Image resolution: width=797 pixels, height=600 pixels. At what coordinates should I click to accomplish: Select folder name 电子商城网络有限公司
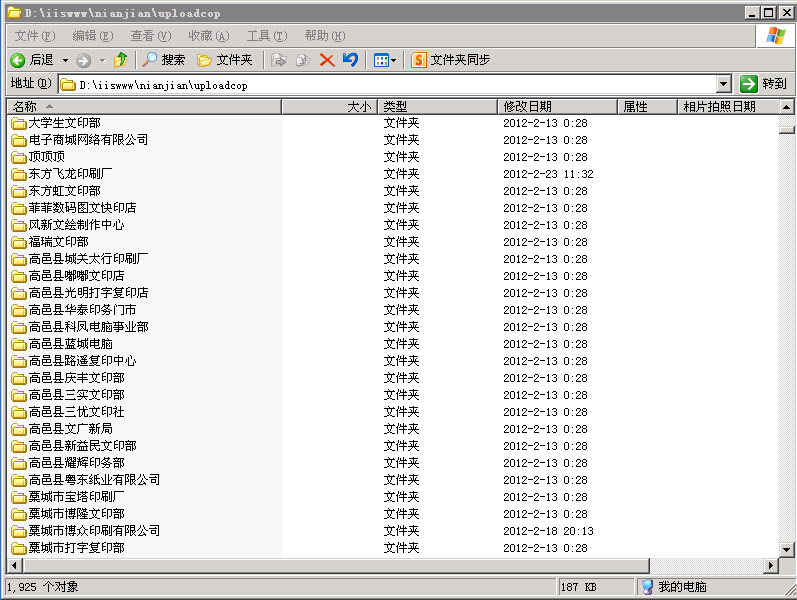(88, 140)
